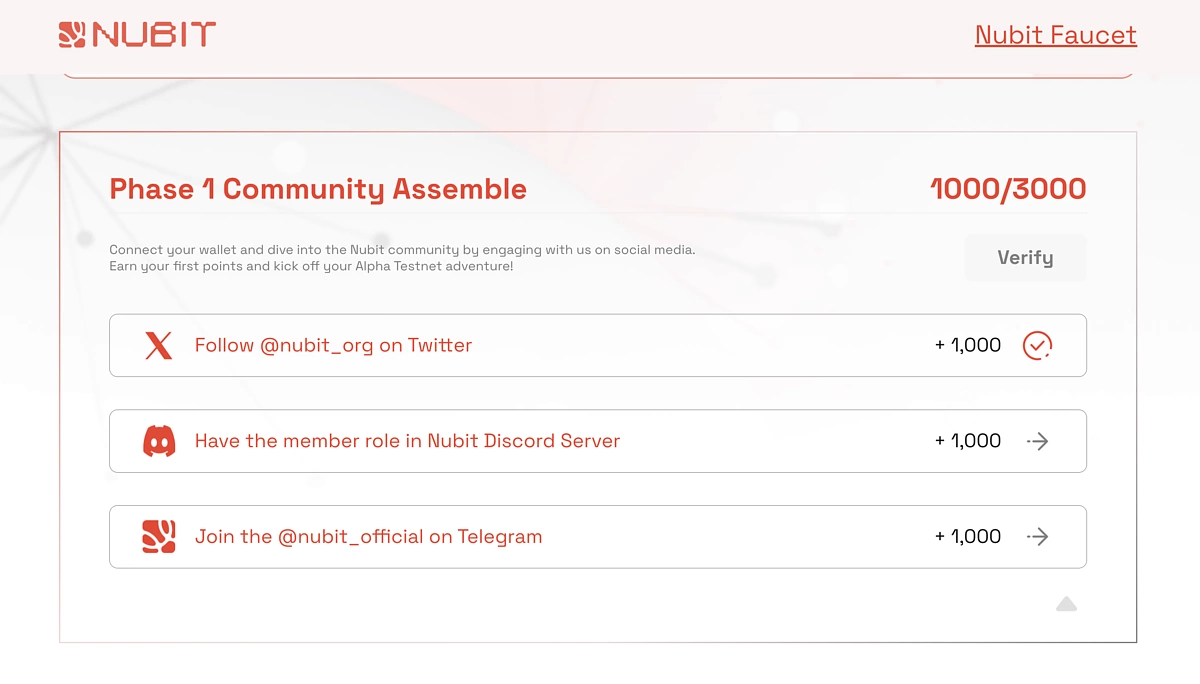Open the Follow @nubit_org on Twitter task
1200x684 pixels.
click(x=598, y=346)
